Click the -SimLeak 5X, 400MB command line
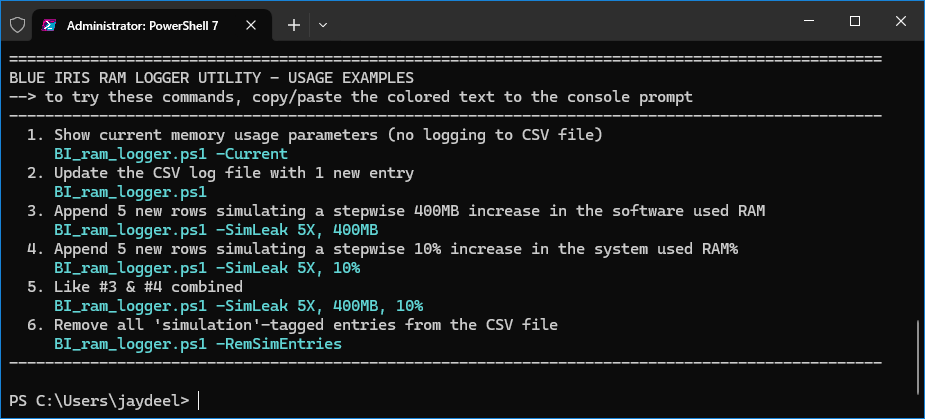The height and width of the screenshot is (419, 925). (217, 230)
